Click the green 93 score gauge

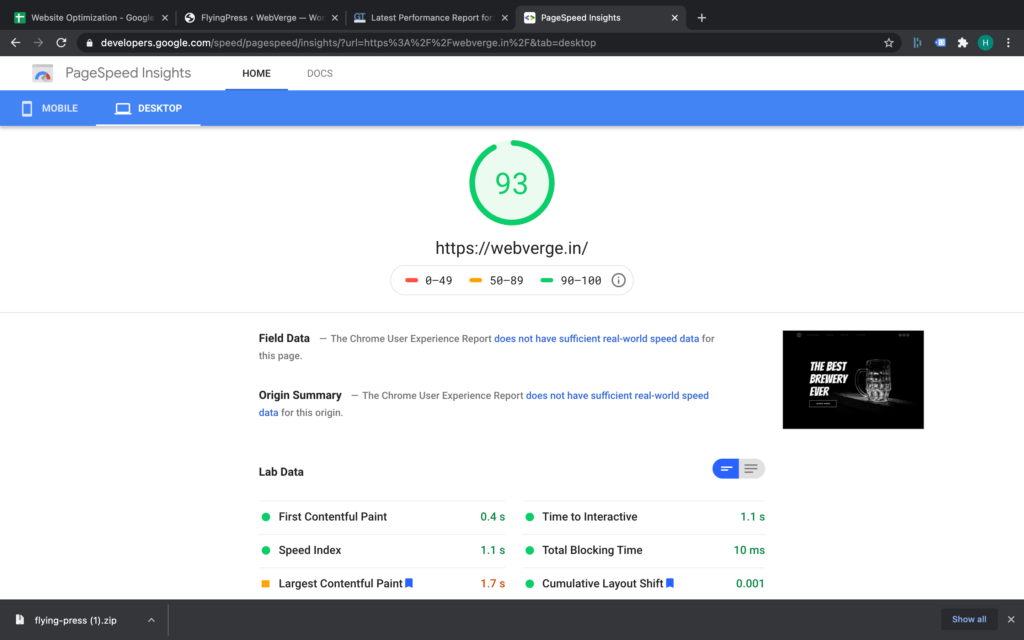pyautogui.click(x=511, y=182)
